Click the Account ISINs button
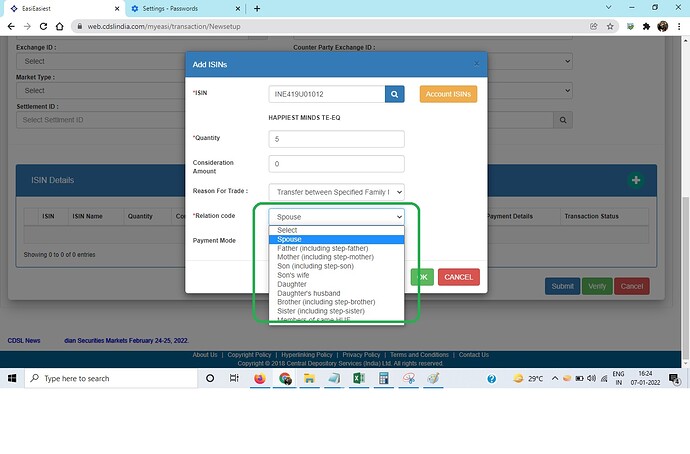 click(448, 94)
